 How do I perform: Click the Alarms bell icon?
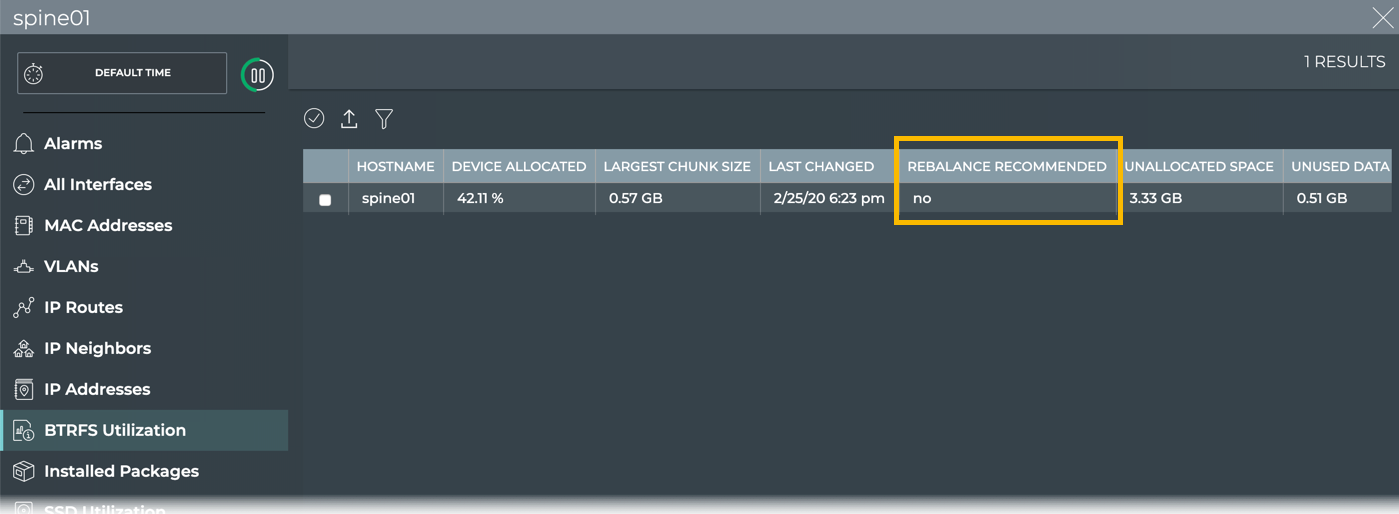tap(24, 144)
